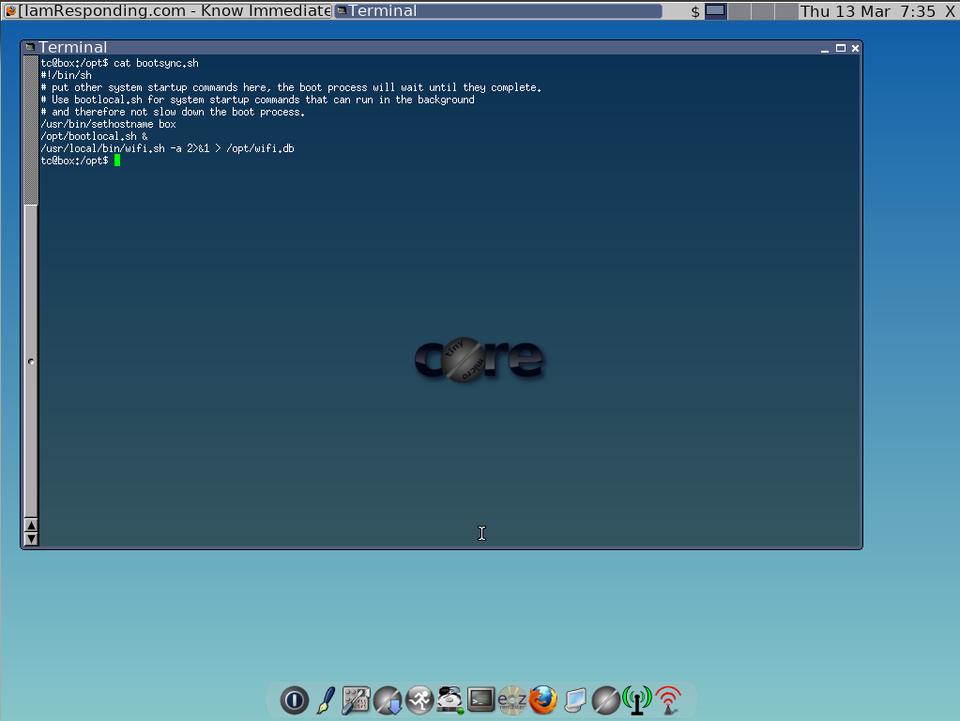Click the date and clock display
This screenshot has height=721, width=960.
pos(868,11)
